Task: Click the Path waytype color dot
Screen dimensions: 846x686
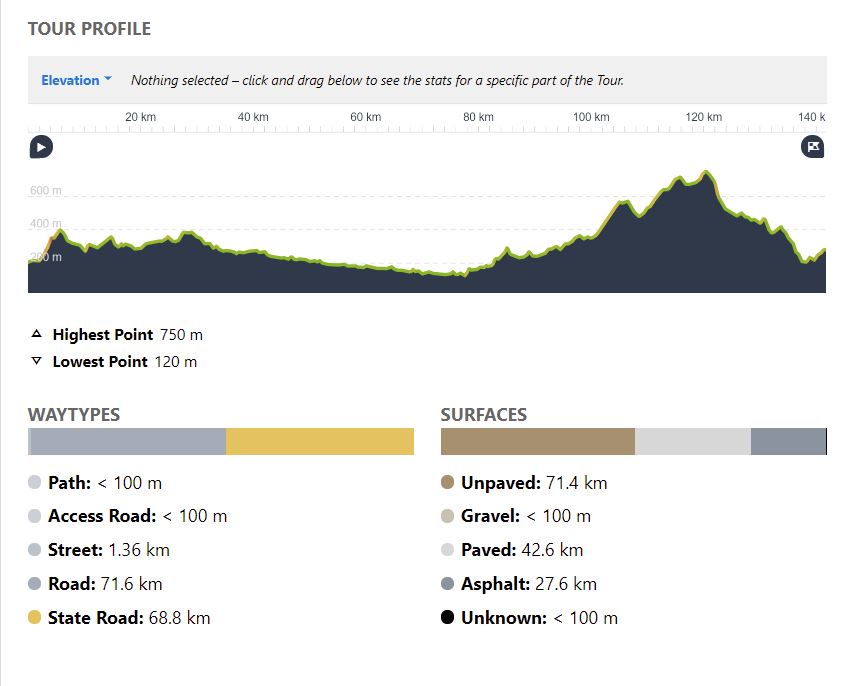Action: 35,483
